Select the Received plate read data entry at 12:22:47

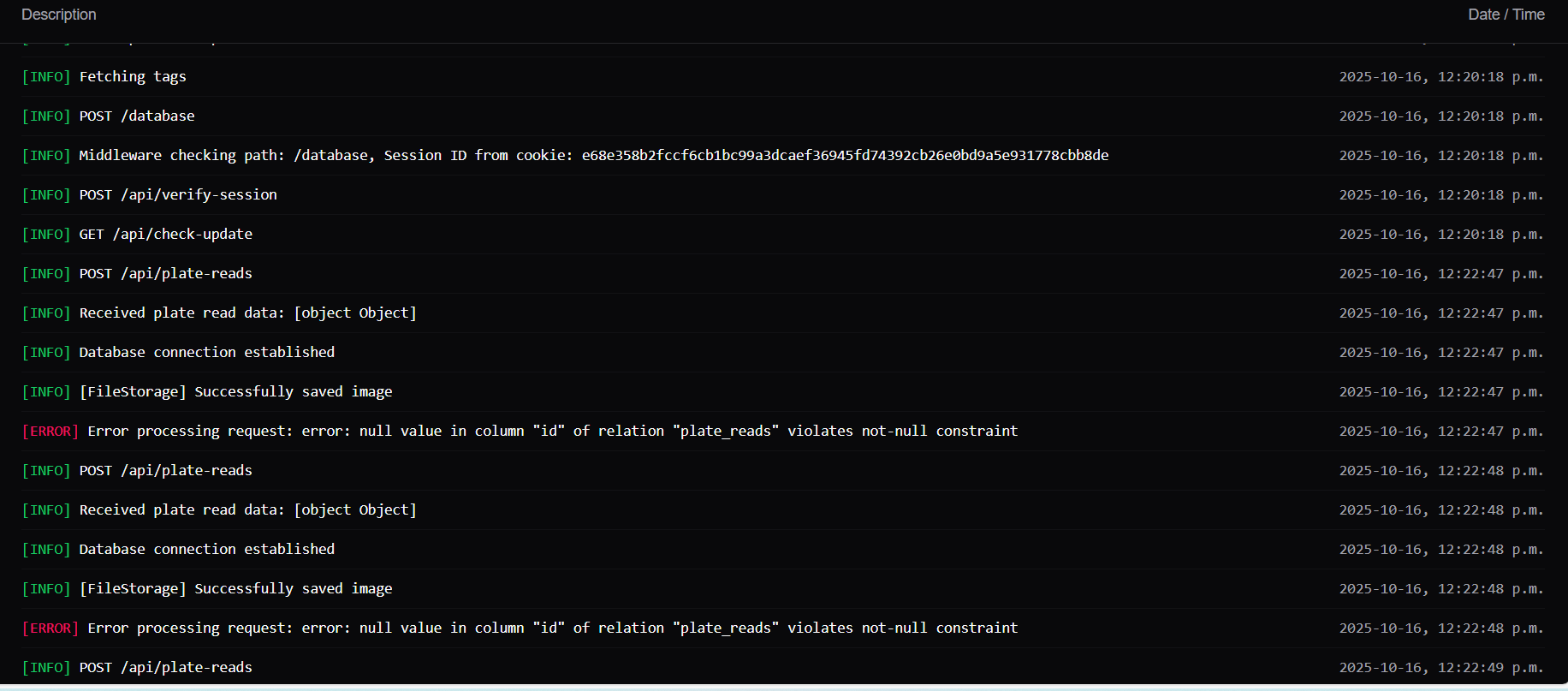[247, 313]
